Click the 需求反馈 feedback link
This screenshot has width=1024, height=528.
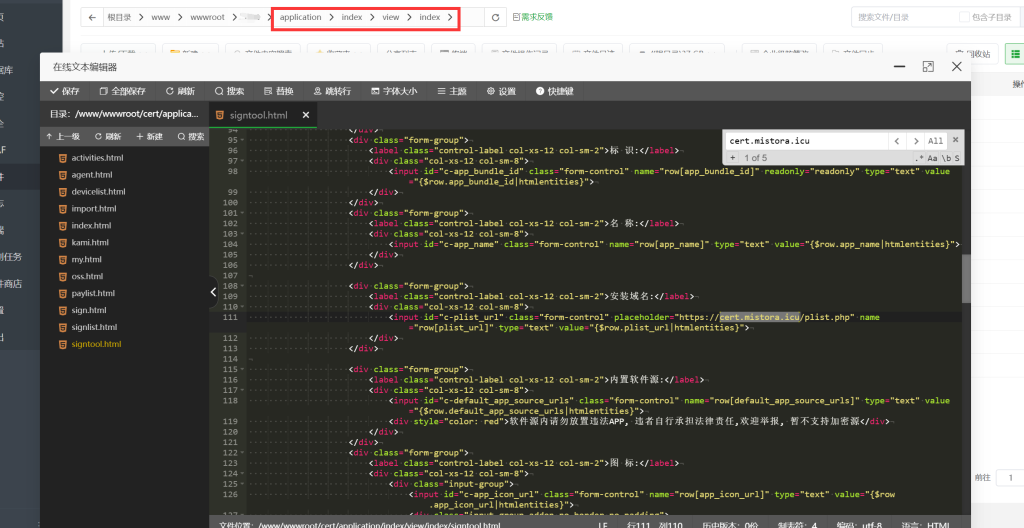point(533,17)
